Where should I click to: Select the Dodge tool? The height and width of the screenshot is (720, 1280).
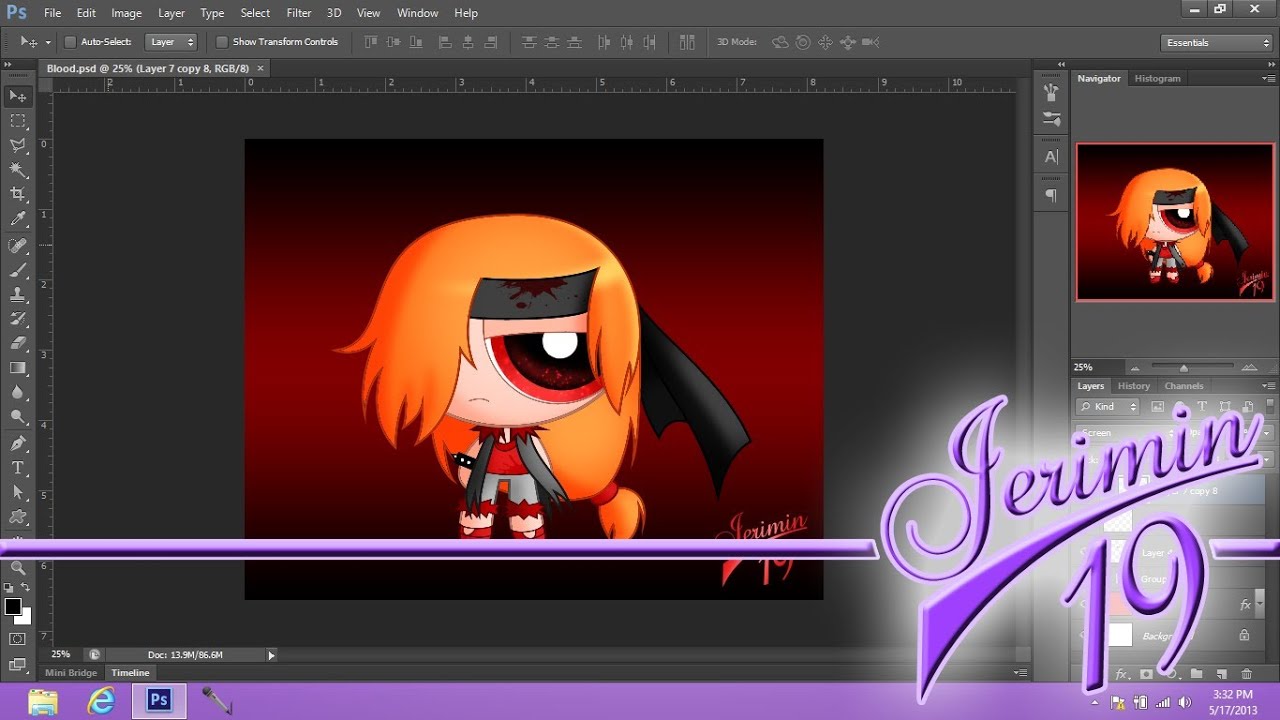18,417
